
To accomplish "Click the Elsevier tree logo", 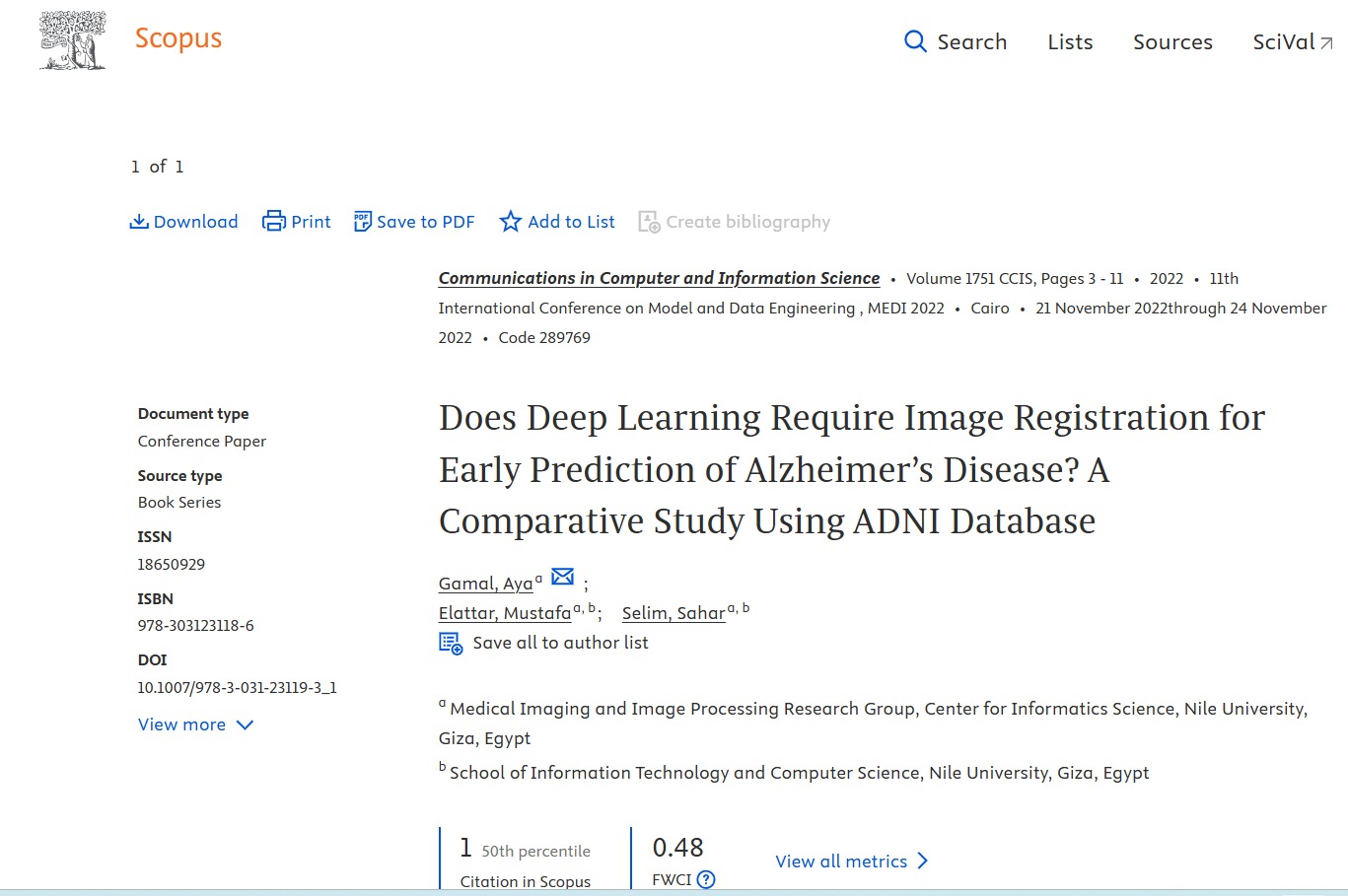I will click(x=72, y=41).
